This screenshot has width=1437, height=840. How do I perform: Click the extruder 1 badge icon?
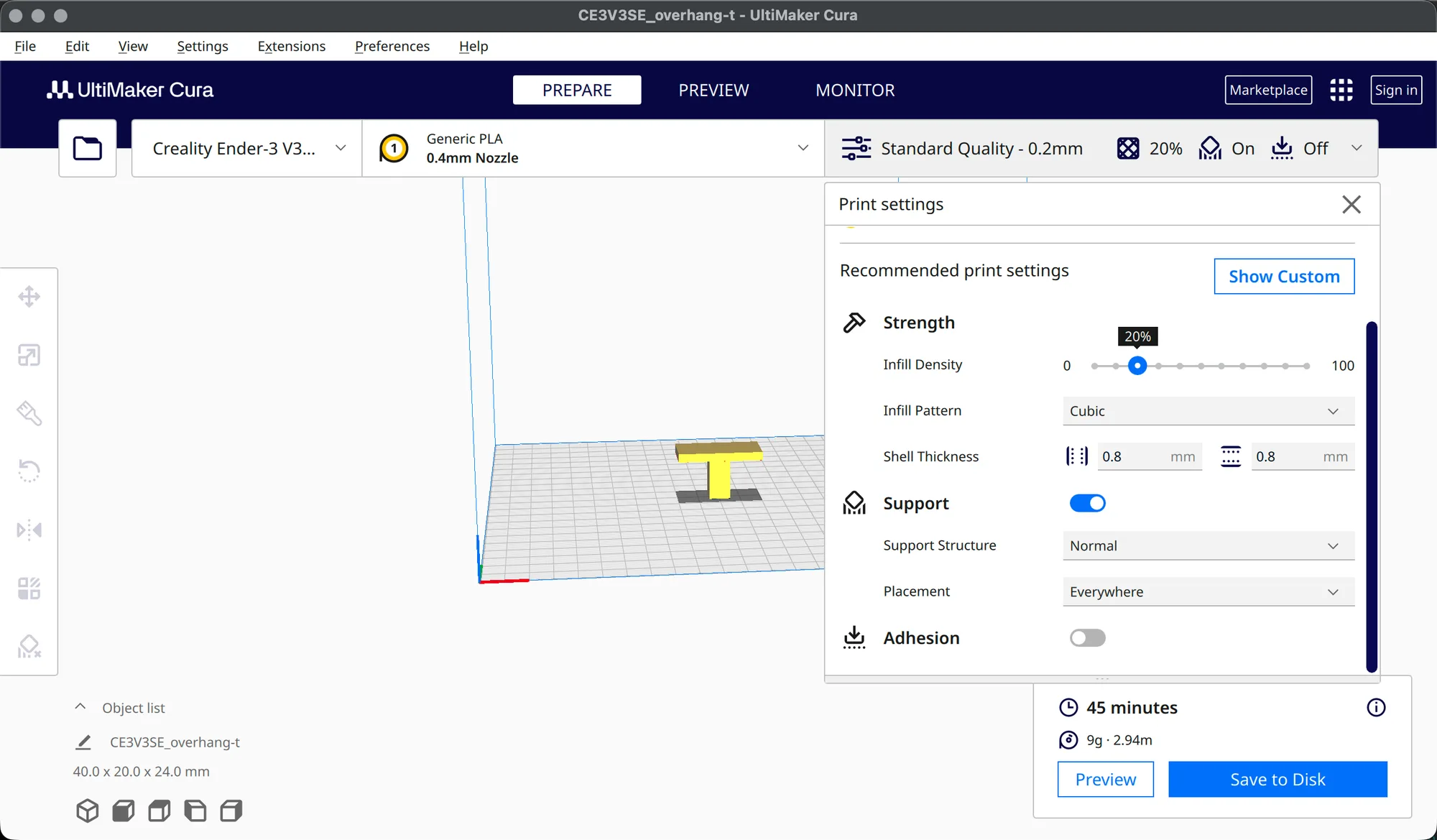point(394,149)
